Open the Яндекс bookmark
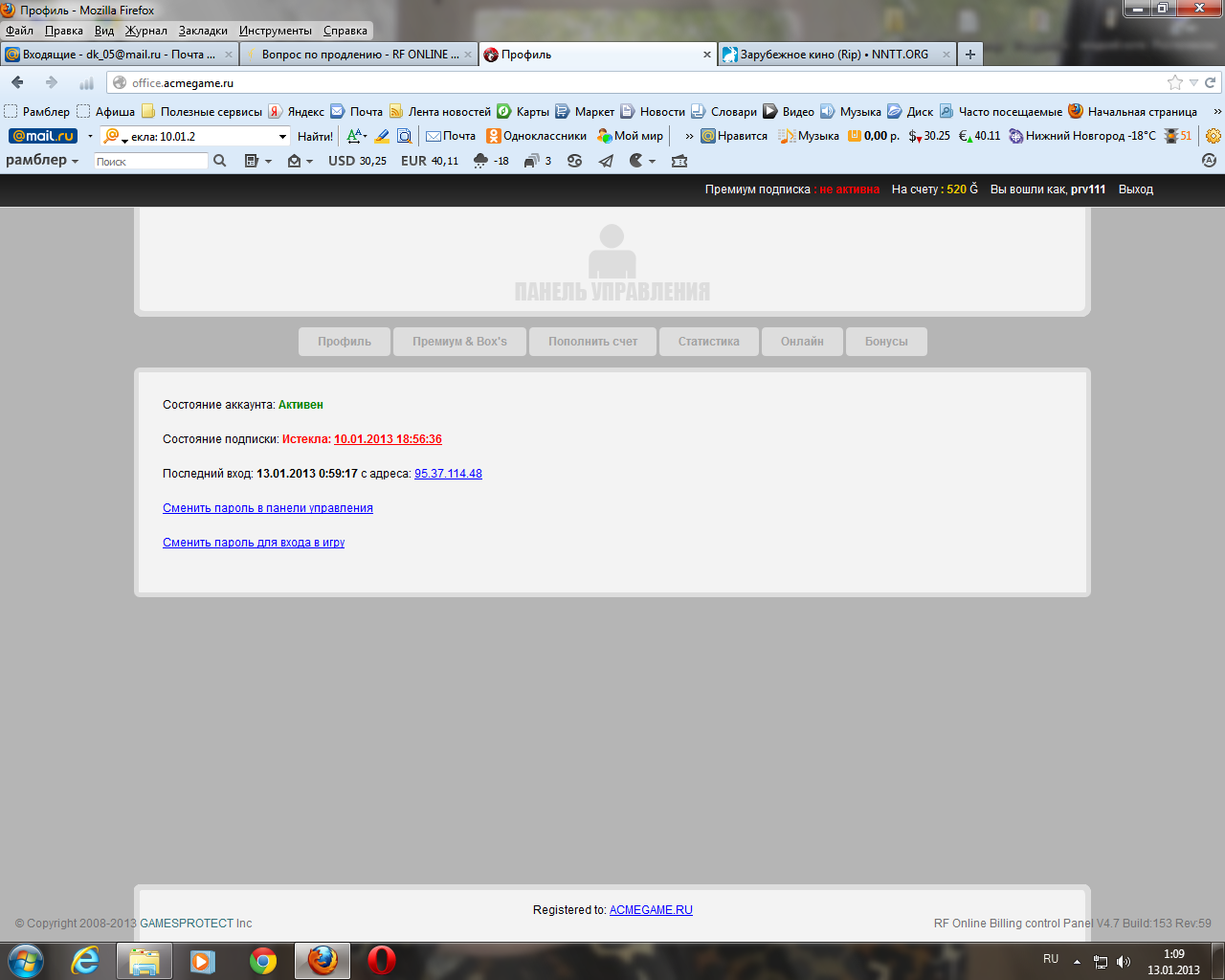Viewport: 1225px width, 980px height. pyautogui.click(x=297, y=112)
